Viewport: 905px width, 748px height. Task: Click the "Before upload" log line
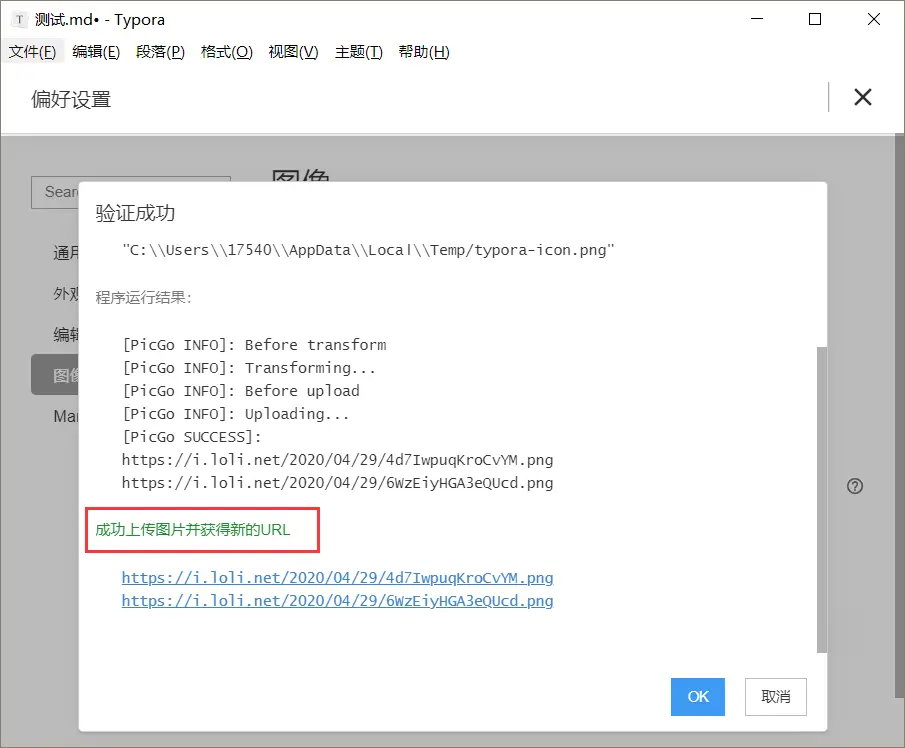pos(241,391)
